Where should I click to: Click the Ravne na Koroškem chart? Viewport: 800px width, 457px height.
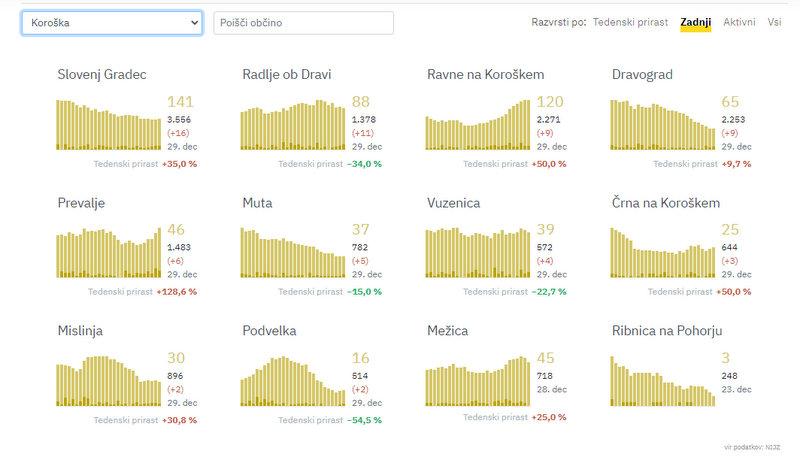coord(477,124)
